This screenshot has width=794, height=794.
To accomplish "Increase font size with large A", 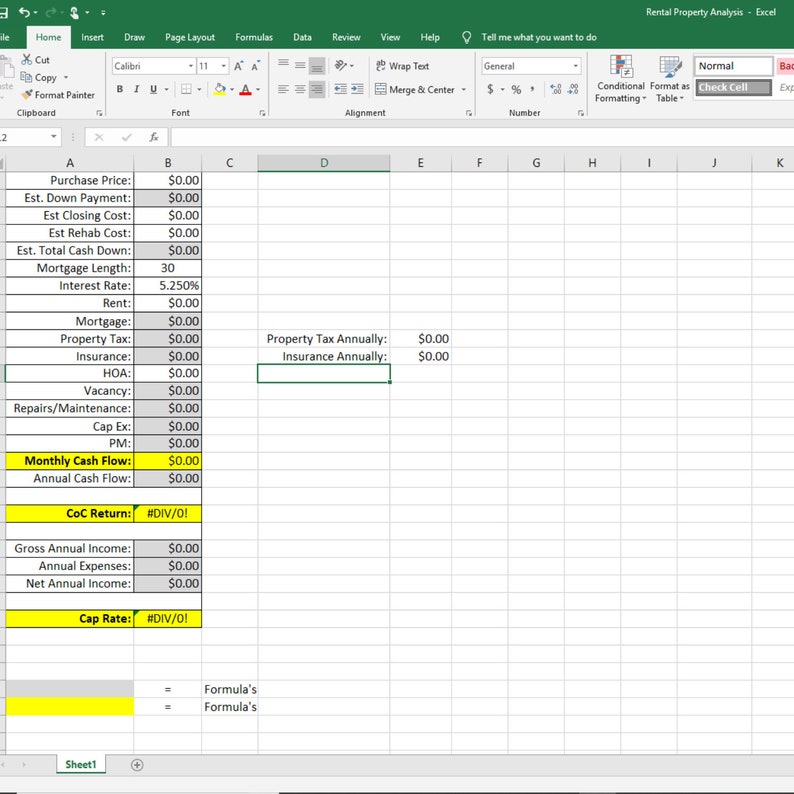I will (x=239, y=66).
